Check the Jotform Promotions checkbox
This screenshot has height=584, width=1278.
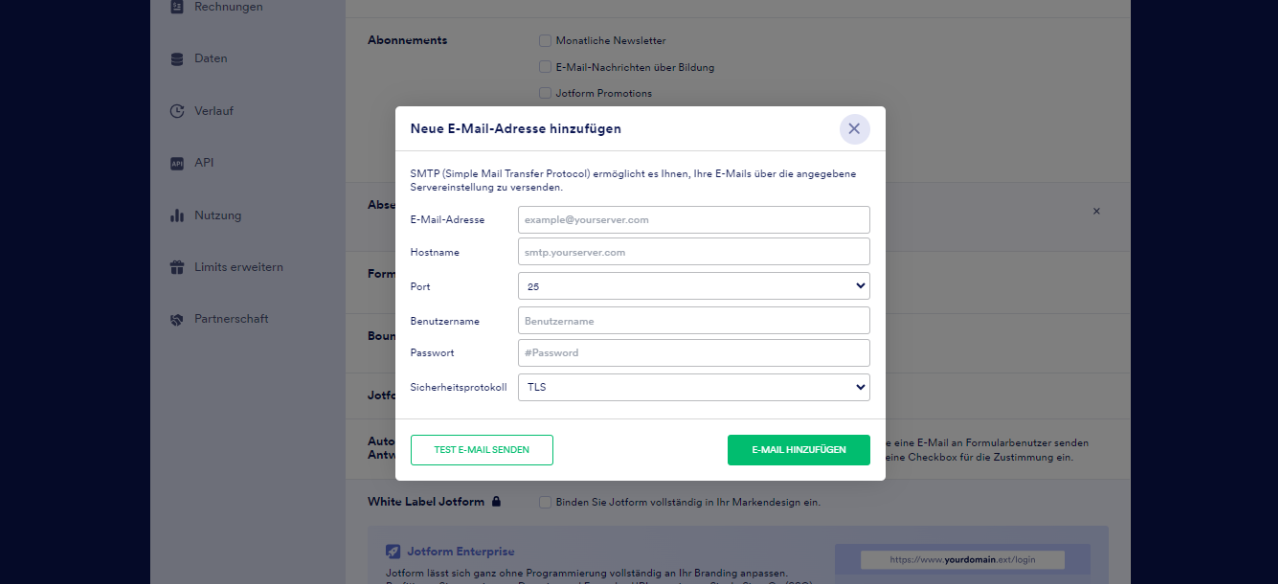(545, 93)
